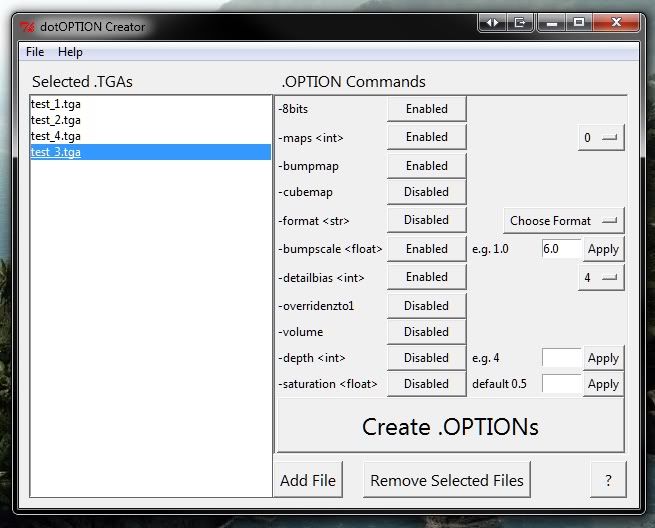Viewport: 655px width, 528px height.
Task: Toggle the -maps <int> Enabled button
Action: tap(427, 137)
